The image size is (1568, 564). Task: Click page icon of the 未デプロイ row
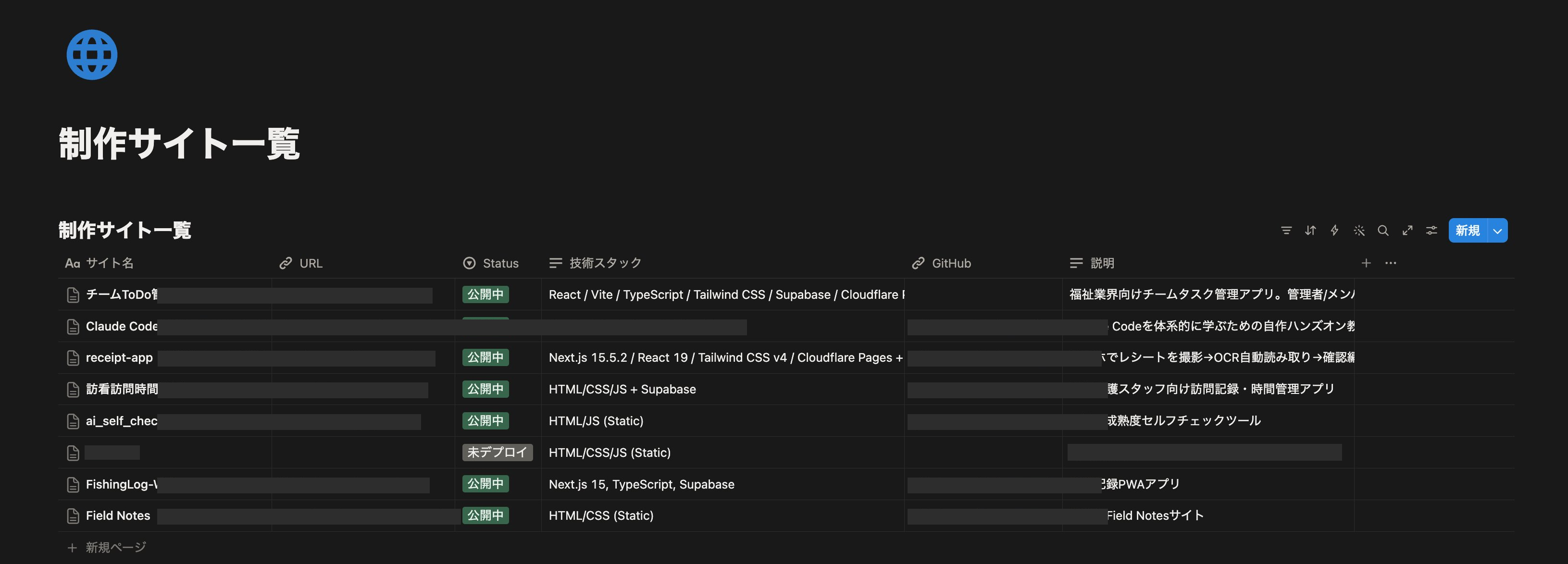point(73,454)
